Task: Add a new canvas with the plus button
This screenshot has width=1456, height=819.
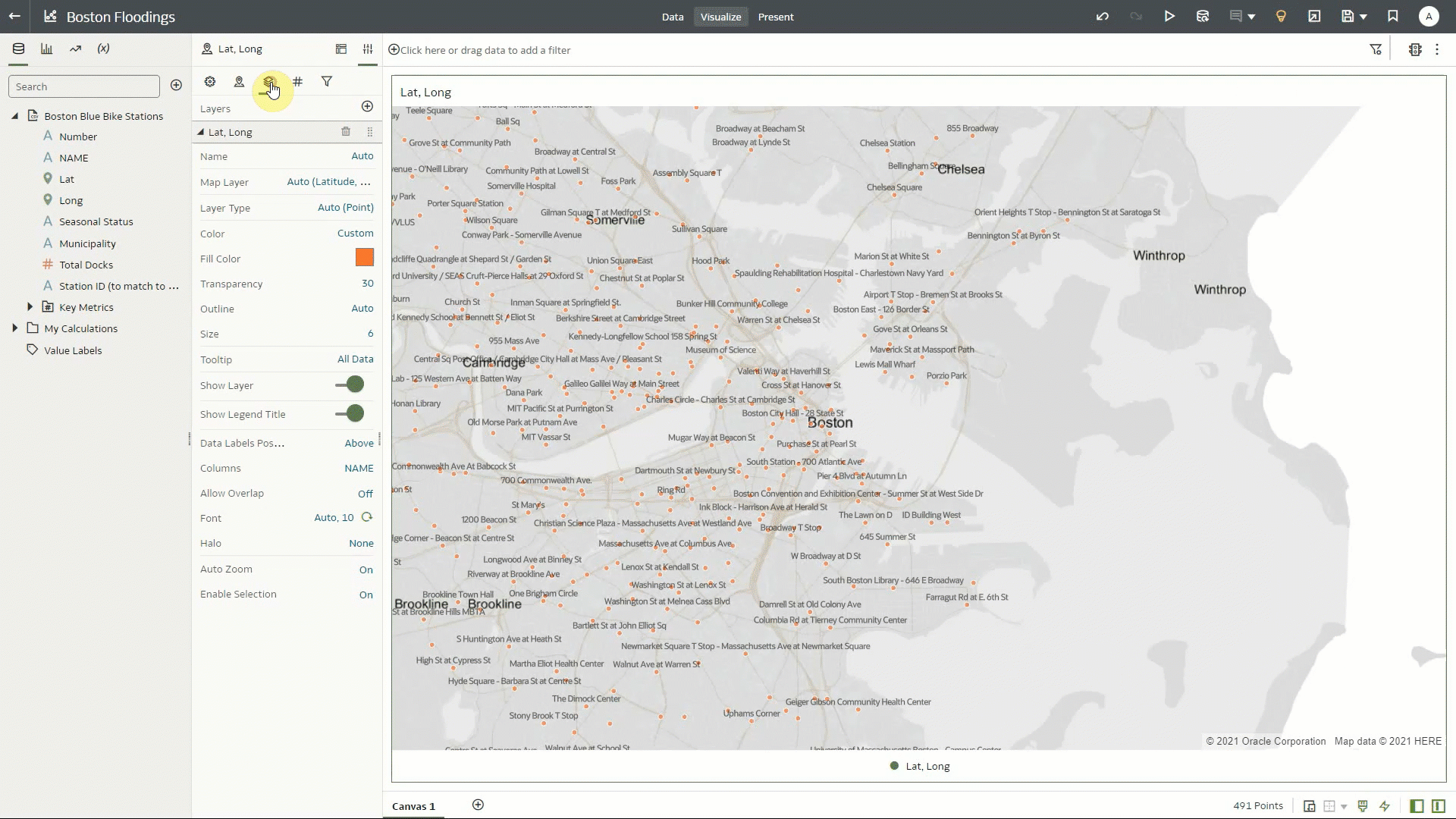Action: point(478,805)
